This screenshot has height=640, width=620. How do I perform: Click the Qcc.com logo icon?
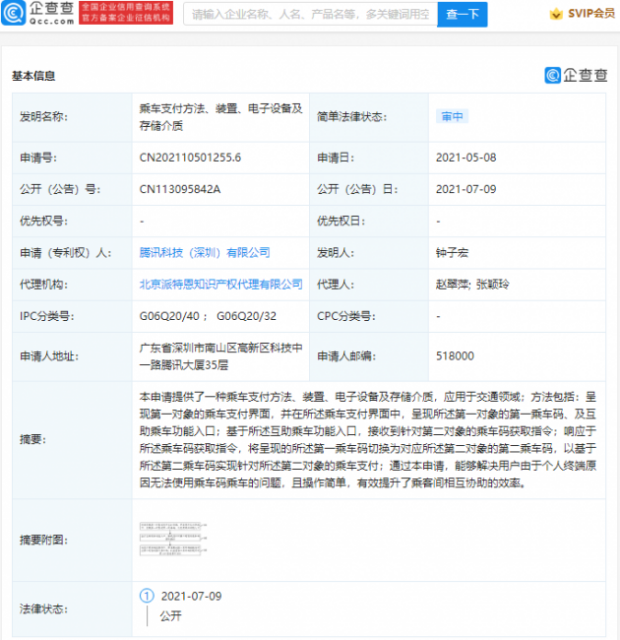(x=13, y=13)
